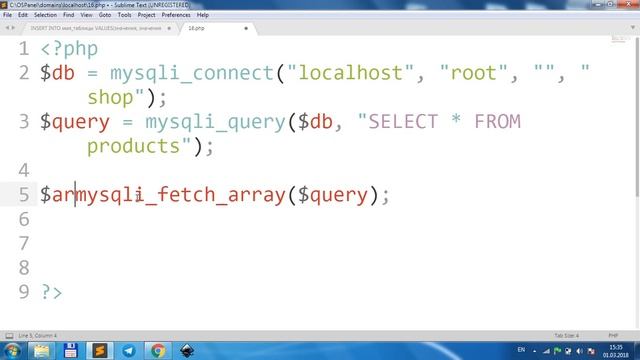
Task: Open the Tools menu
Action: coord(124,15)
